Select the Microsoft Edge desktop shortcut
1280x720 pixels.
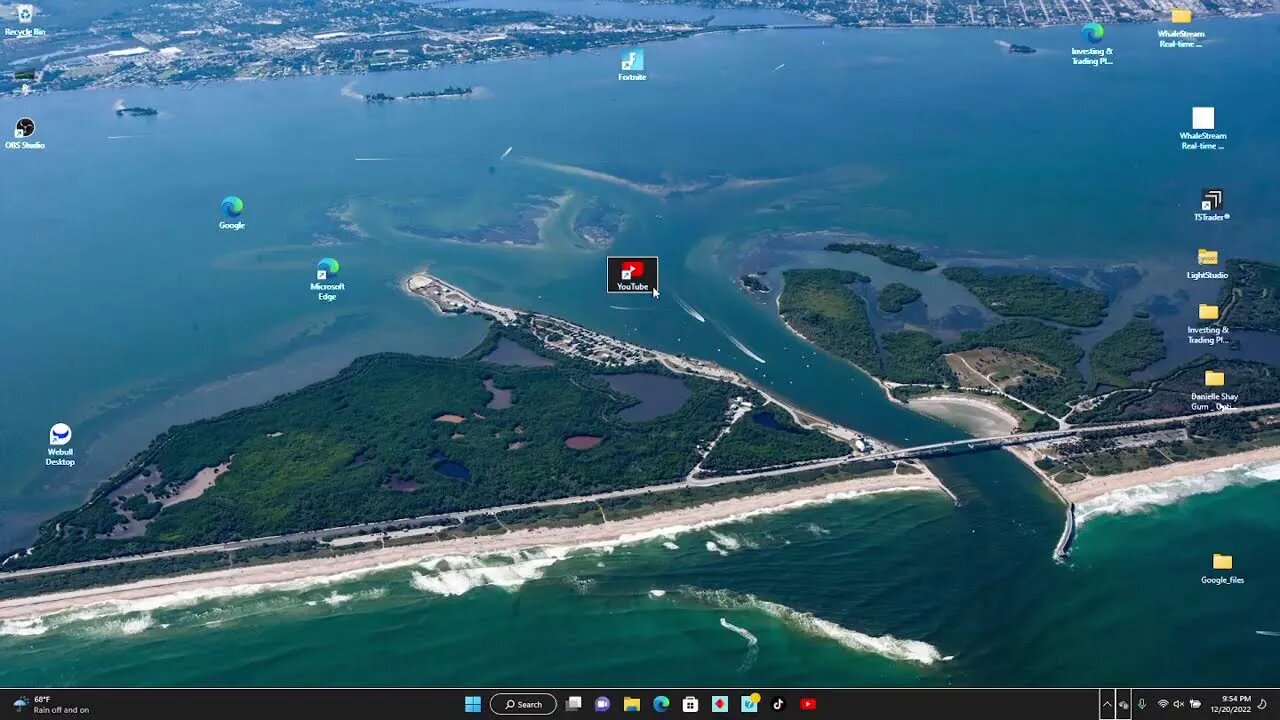pos(327,279)
